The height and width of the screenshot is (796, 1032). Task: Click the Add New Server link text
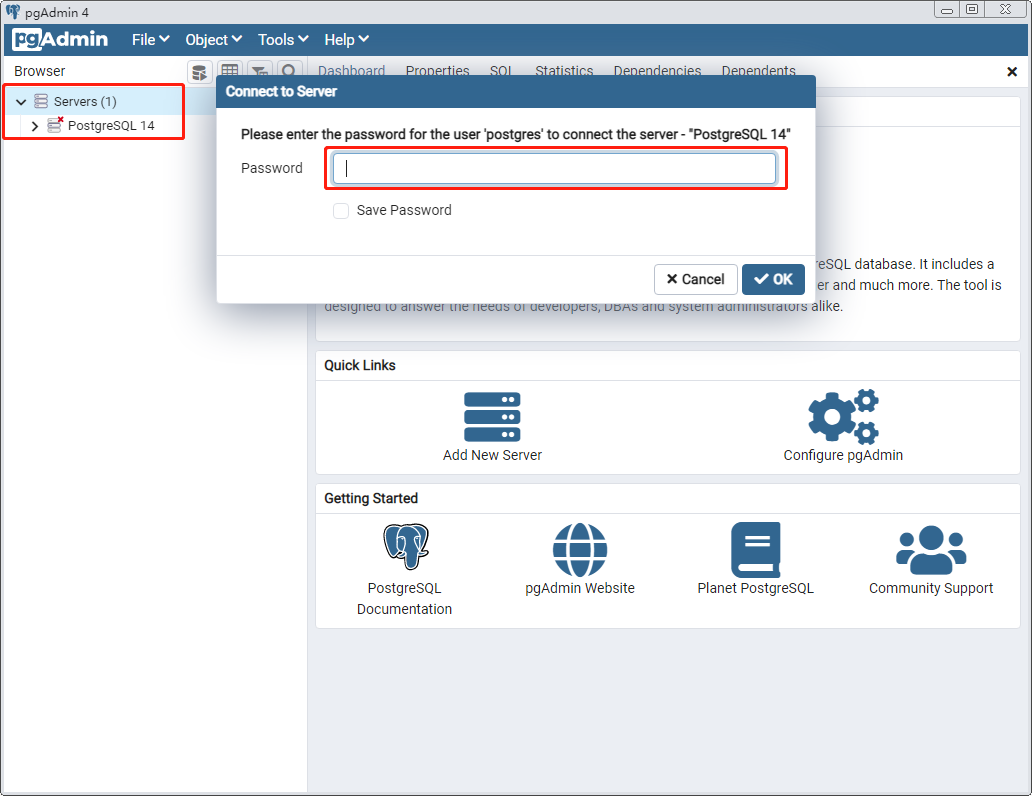pos(492,455)
